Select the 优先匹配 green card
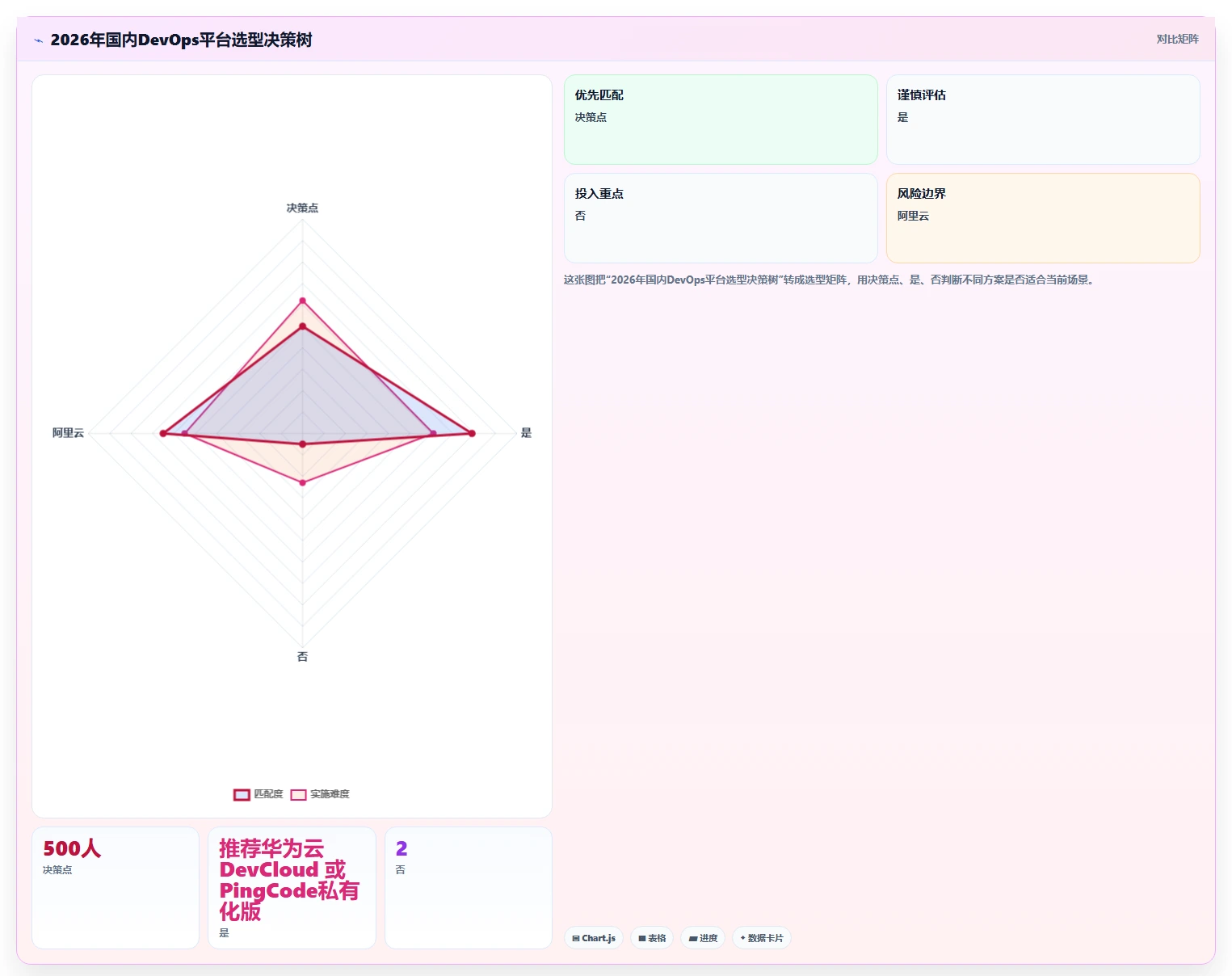Screen dimensions: 1232x976 [721, 120]
